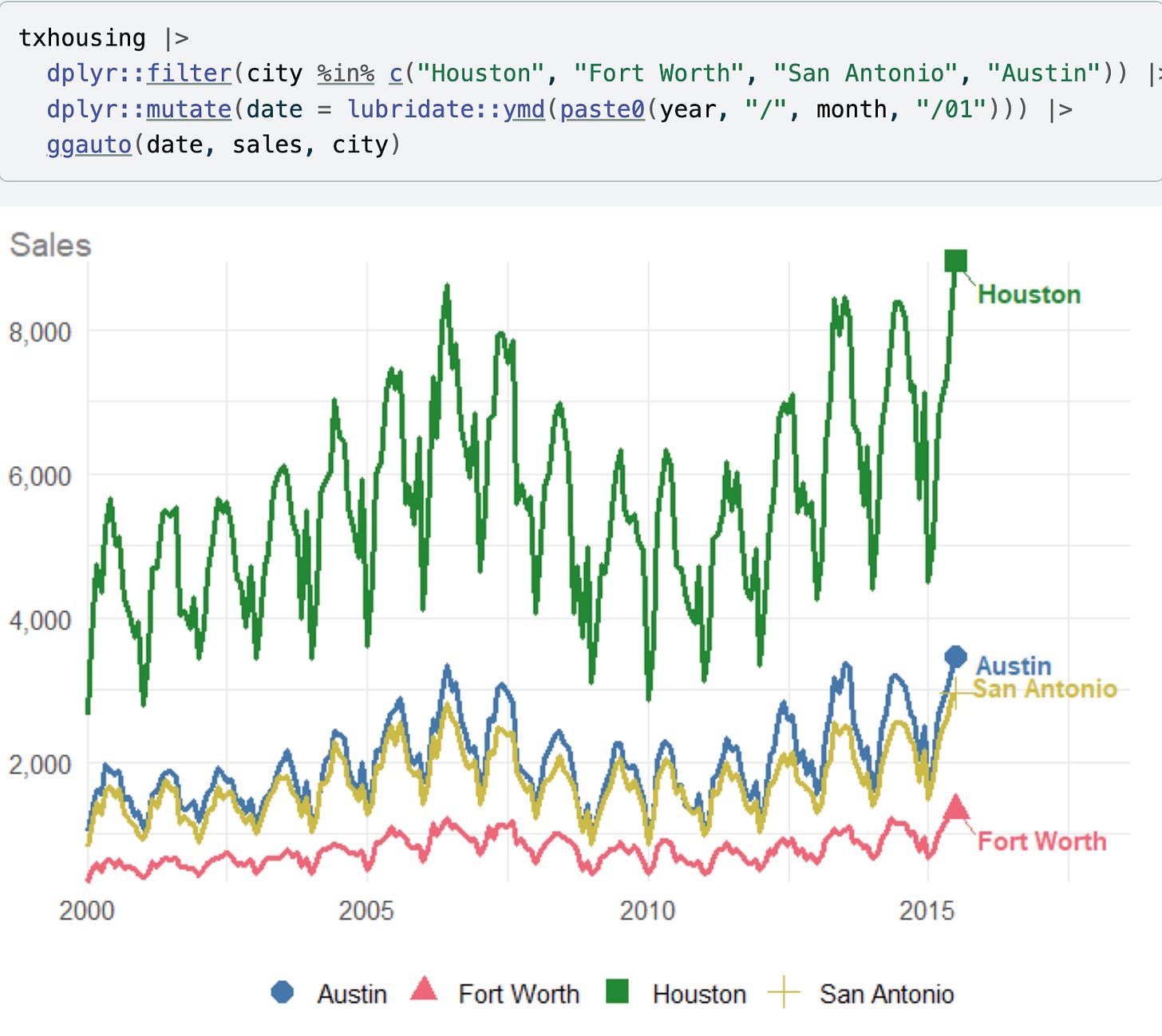Image resolution: width=1162 pixels, height=1036 pixels.
Task: Click the "/01" string in code
Action: tap(952, 109)
